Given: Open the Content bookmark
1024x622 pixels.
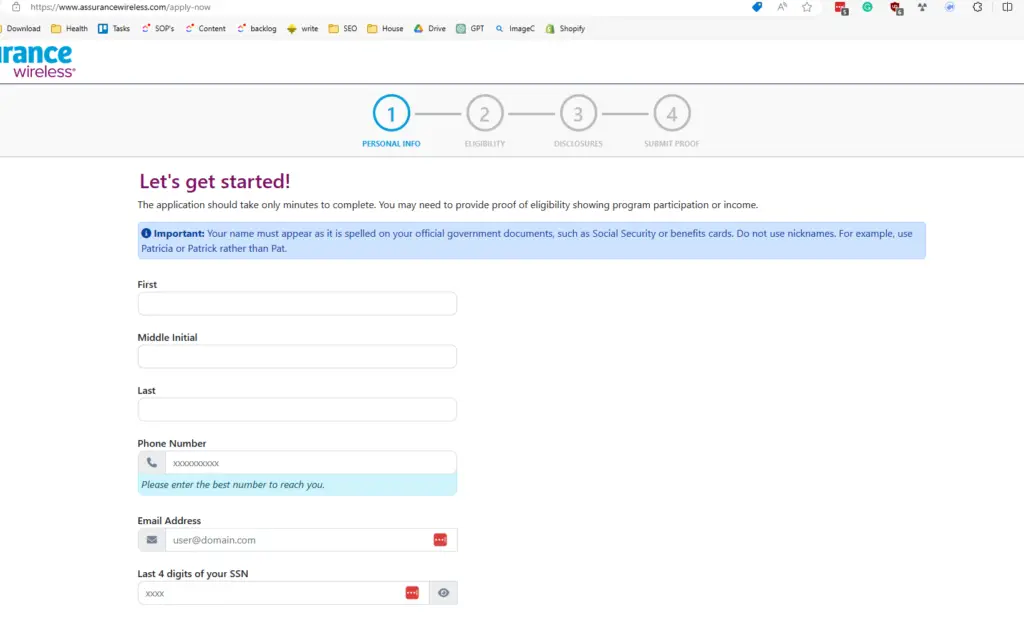Looking at the screenshot, I should tap(206, 29).
